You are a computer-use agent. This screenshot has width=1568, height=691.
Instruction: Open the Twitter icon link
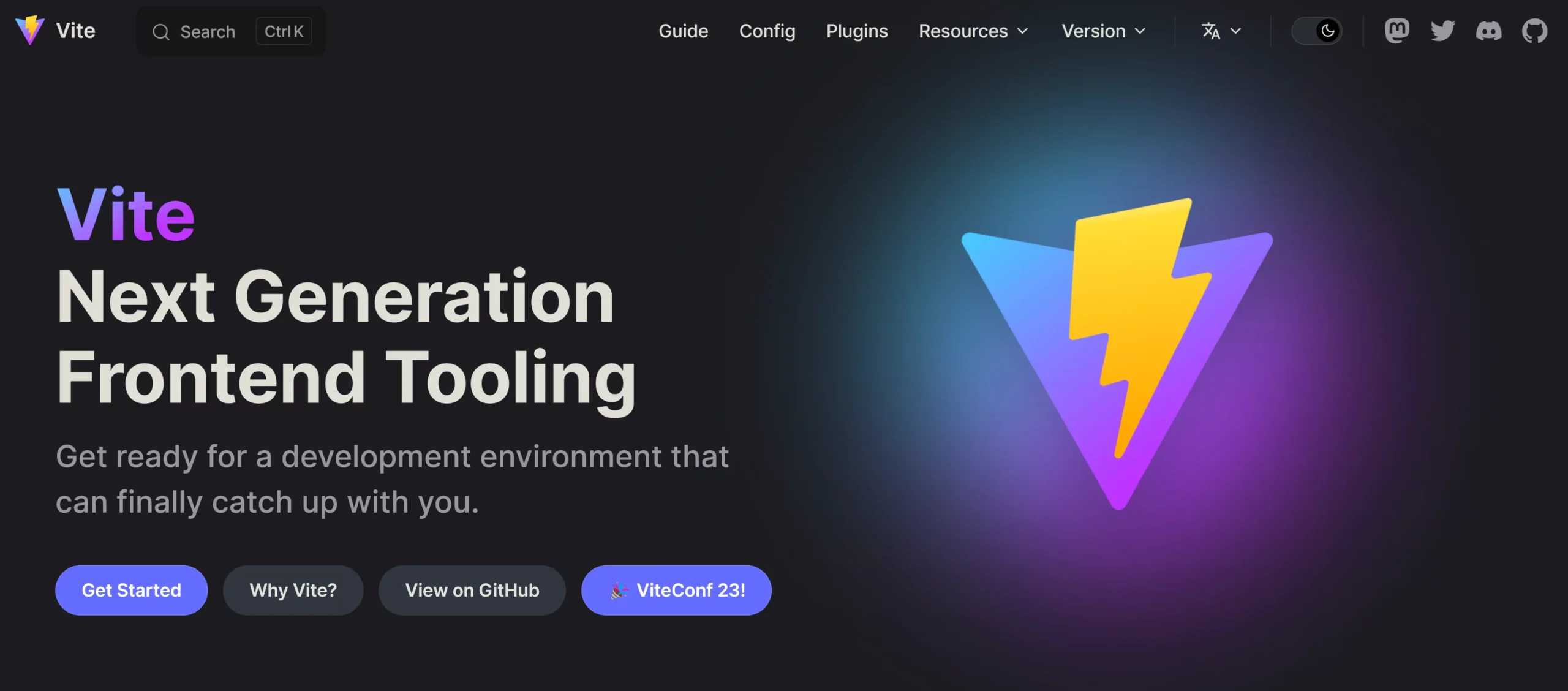1441,29
